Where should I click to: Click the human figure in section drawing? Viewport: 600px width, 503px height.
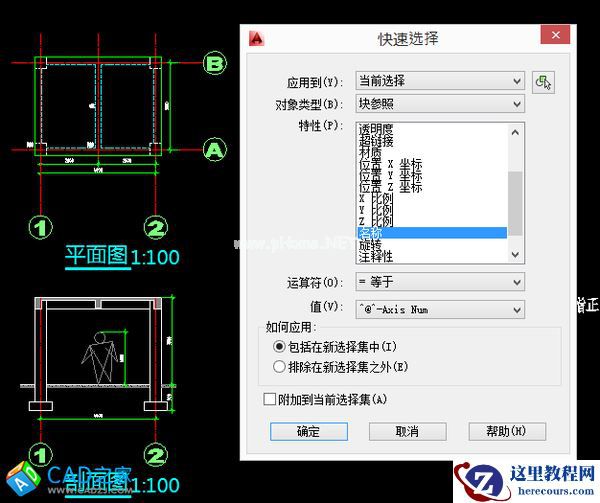99,358
